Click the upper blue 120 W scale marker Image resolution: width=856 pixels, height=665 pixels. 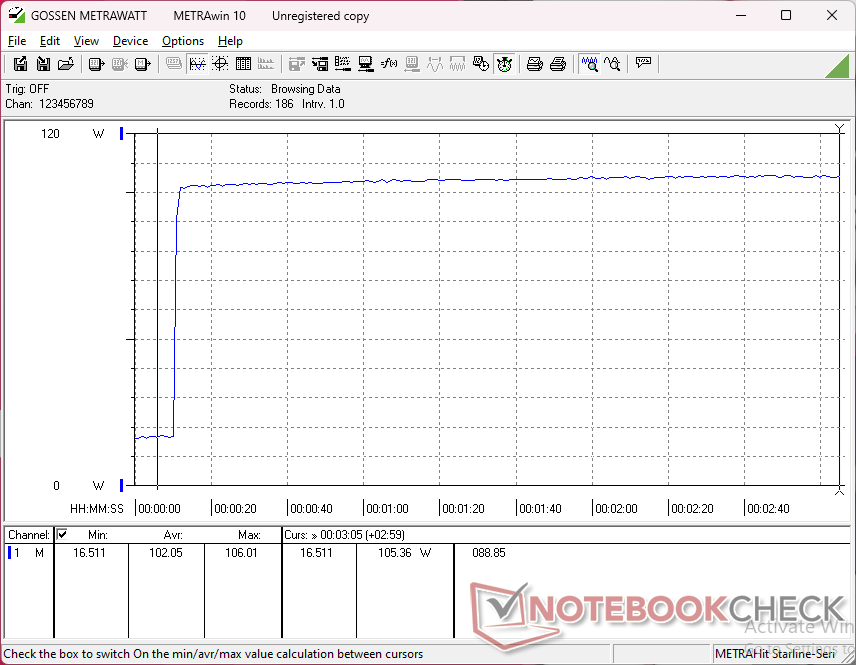(122, 133)
